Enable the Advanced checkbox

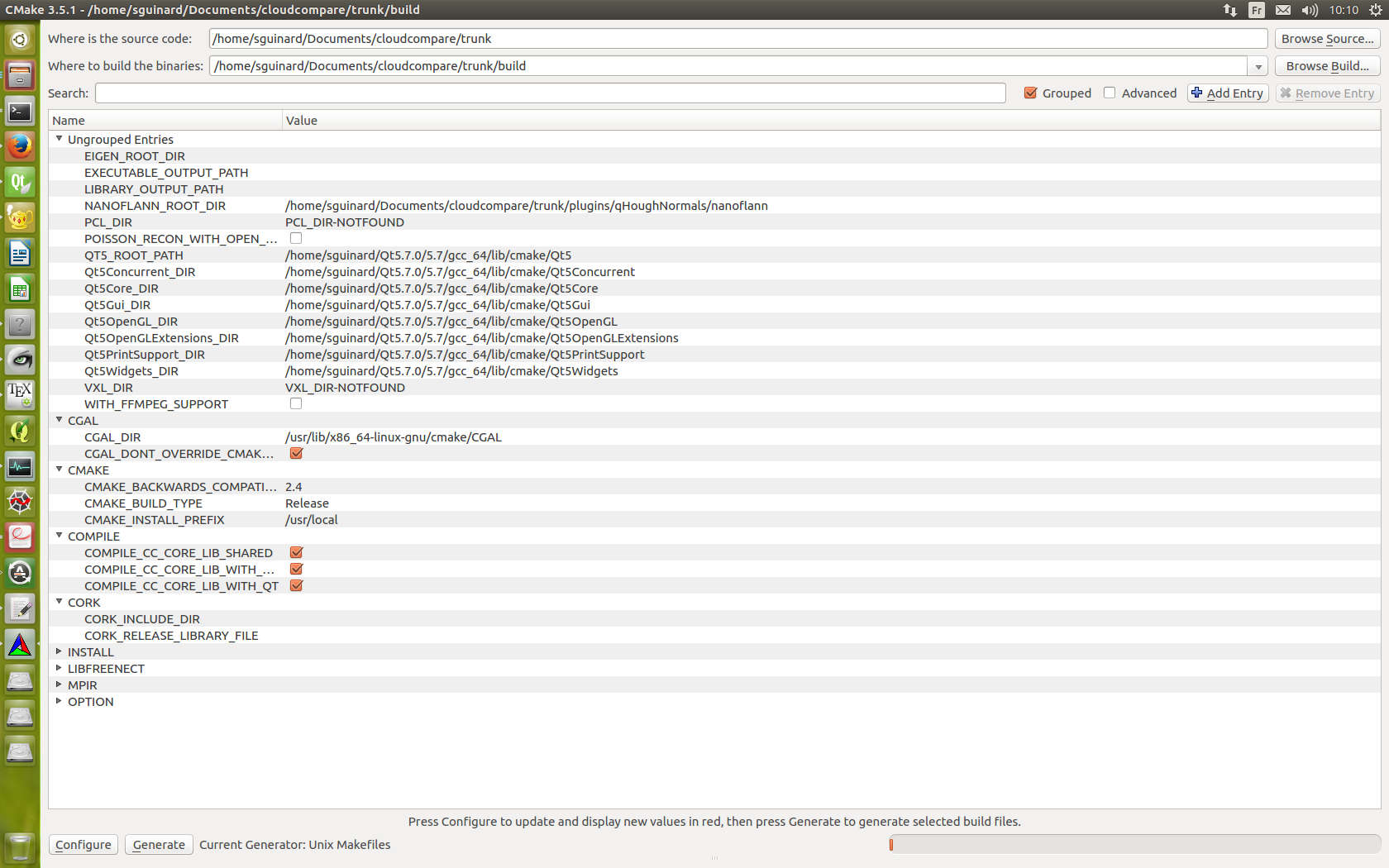coord(1110,93)
